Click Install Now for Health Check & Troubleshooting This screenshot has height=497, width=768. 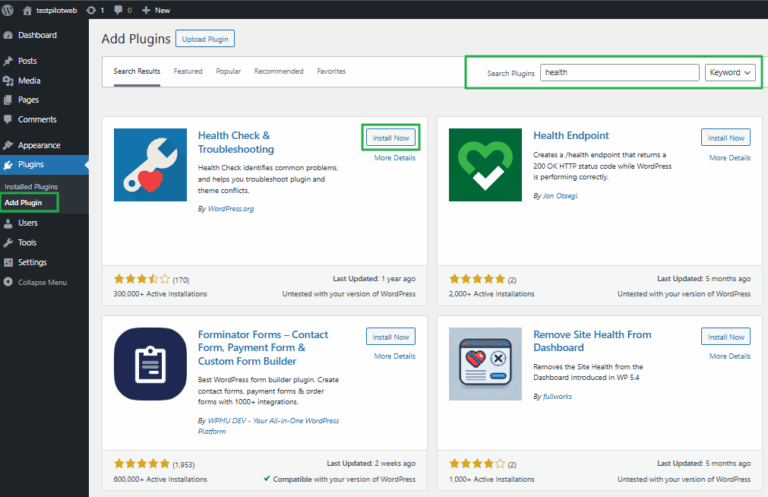click(x=390, y=138)
